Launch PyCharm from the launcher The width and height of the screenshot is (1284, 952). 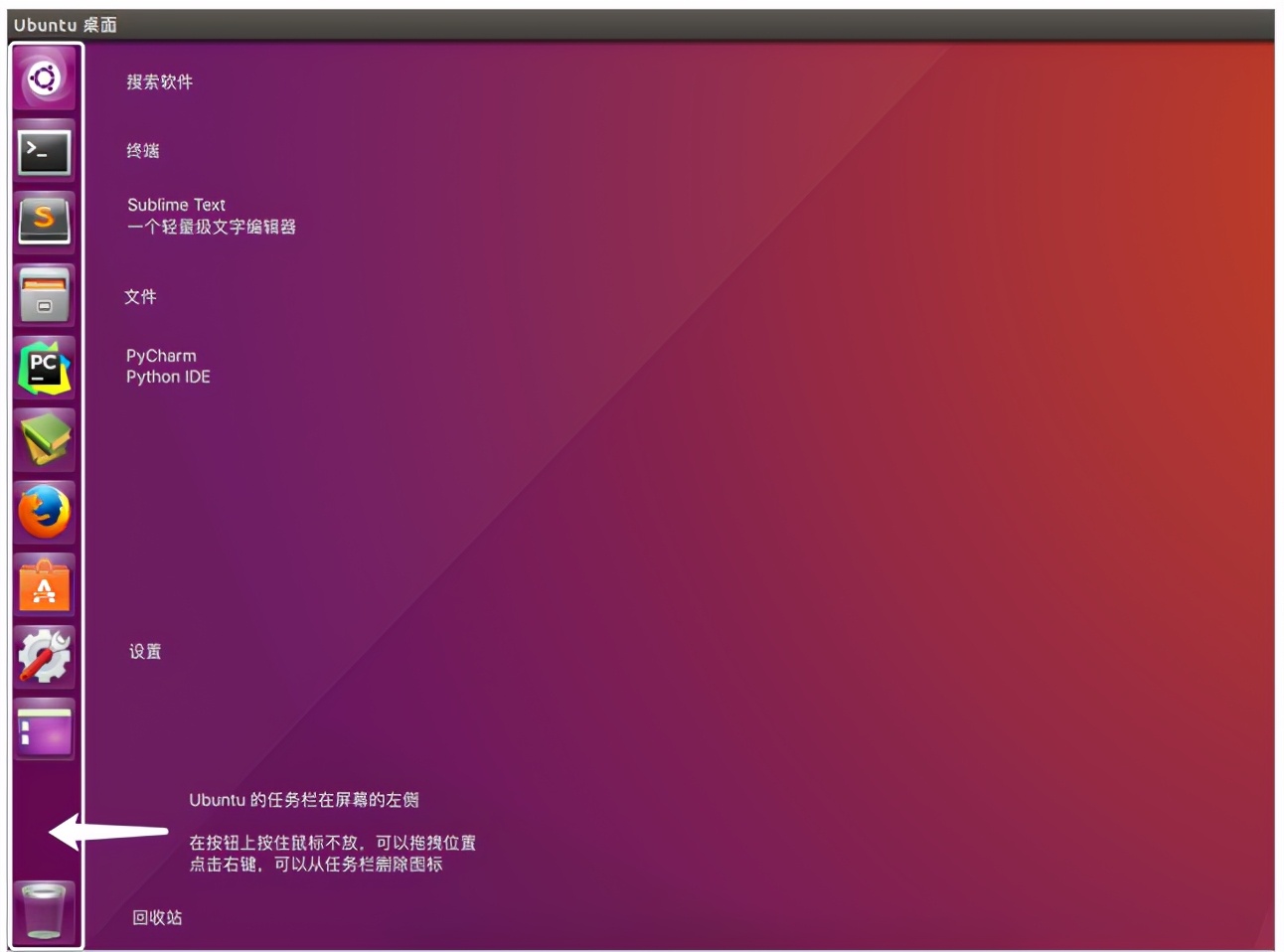click(x=45, y=368)
